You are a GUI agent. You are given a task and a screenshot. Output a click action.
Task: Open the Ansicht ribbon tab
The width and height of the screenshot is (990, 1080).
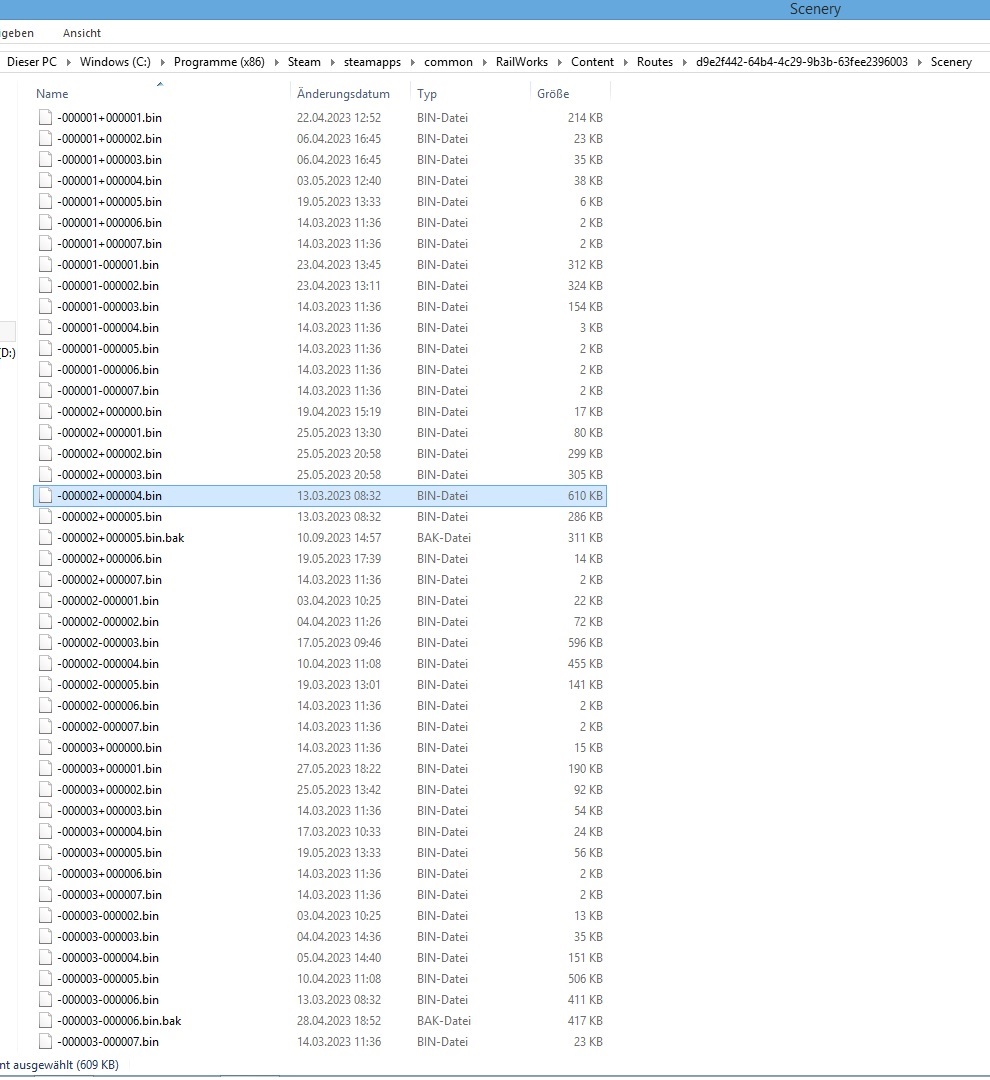pos(81,33)
